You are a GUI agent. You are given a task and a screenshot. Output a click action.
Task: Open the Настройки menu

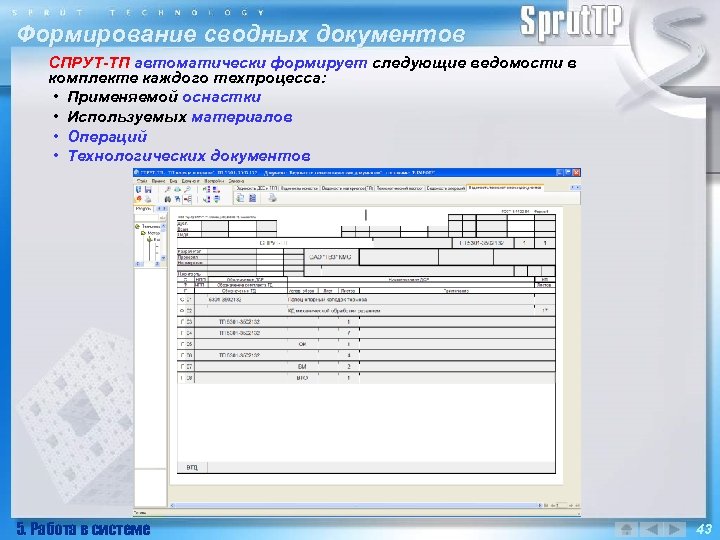pyautogui.click(x=214, y=181)
